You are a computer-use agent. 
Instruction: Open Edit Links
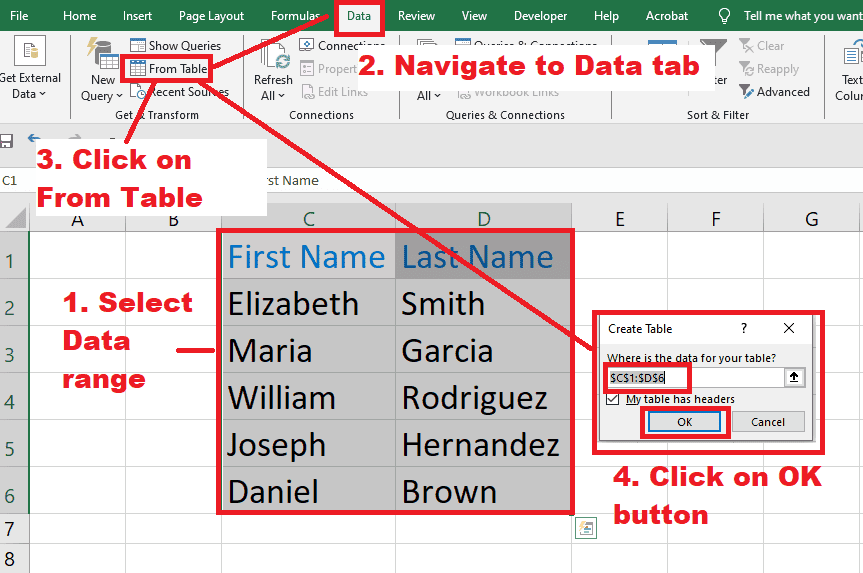(x=335, y=92)
